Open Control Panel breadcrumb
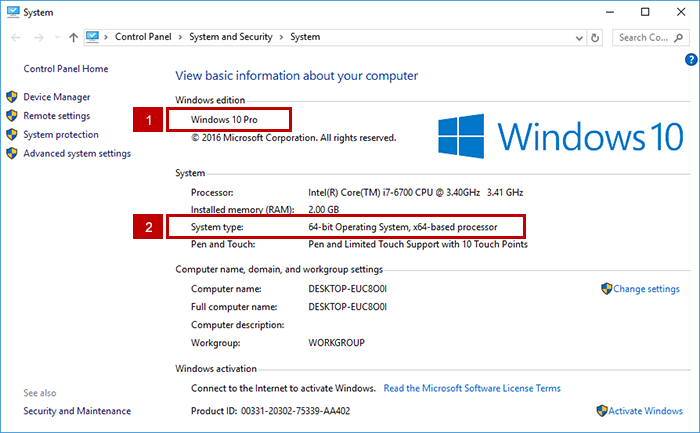Screen dimensions: 700x433 (143, 37)
